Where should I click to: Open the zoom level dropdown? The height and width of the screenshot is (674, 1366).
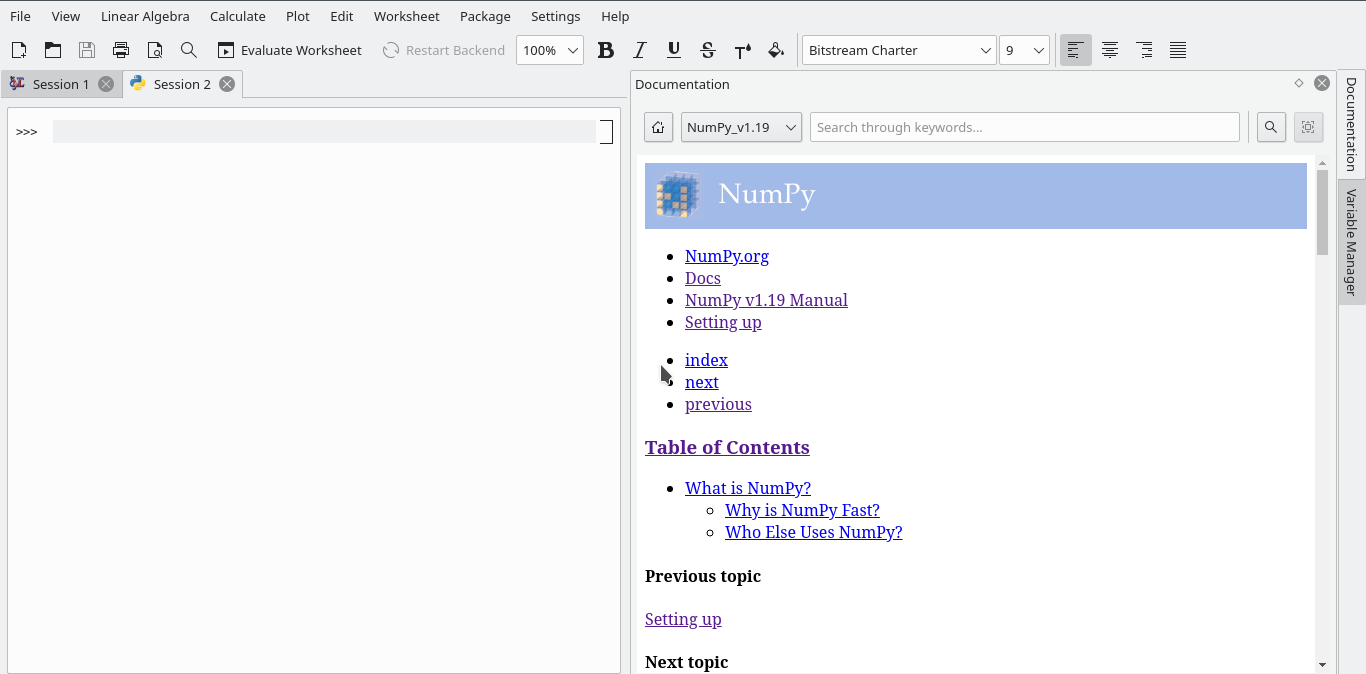pyautogui.click(x=550, y=50)
